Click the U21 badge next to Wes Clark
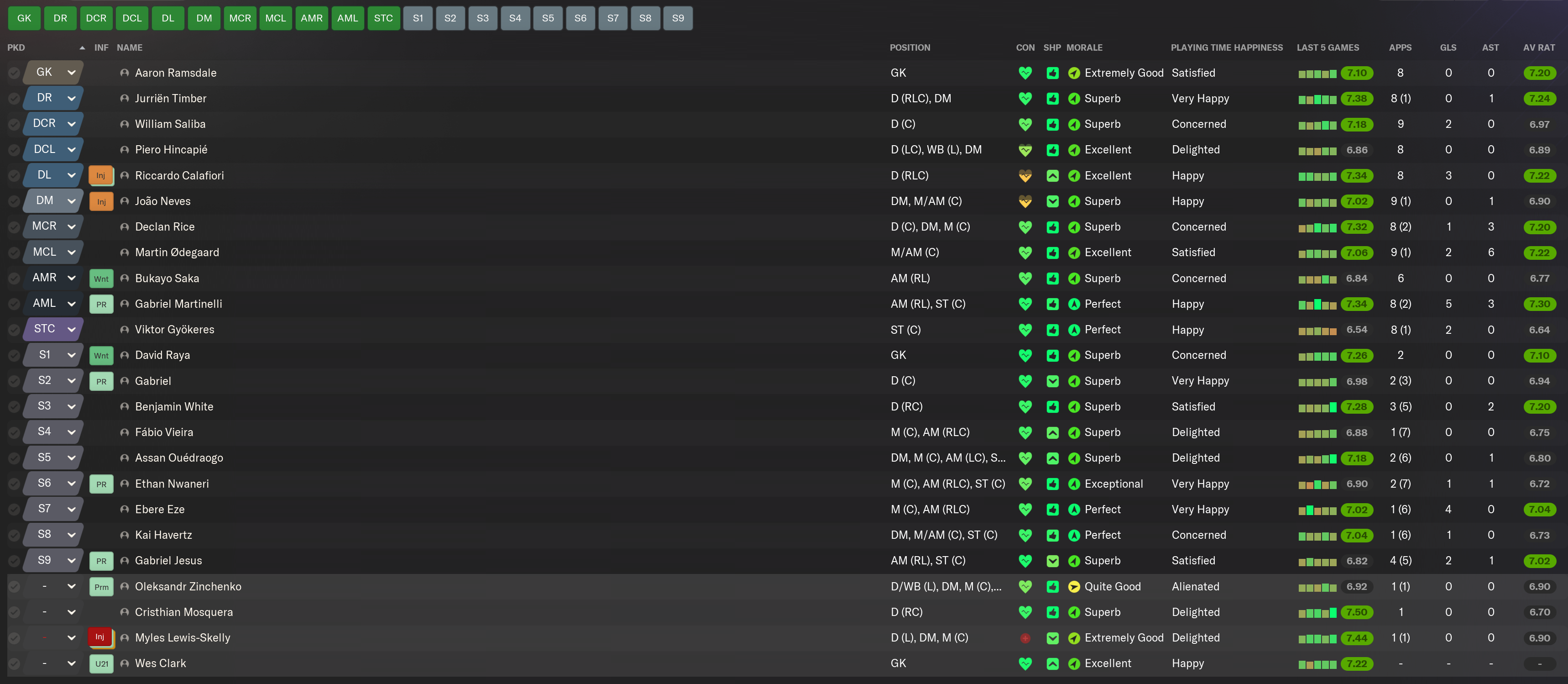Viewport: 1568px width, 684px height. tap(101, 664)
